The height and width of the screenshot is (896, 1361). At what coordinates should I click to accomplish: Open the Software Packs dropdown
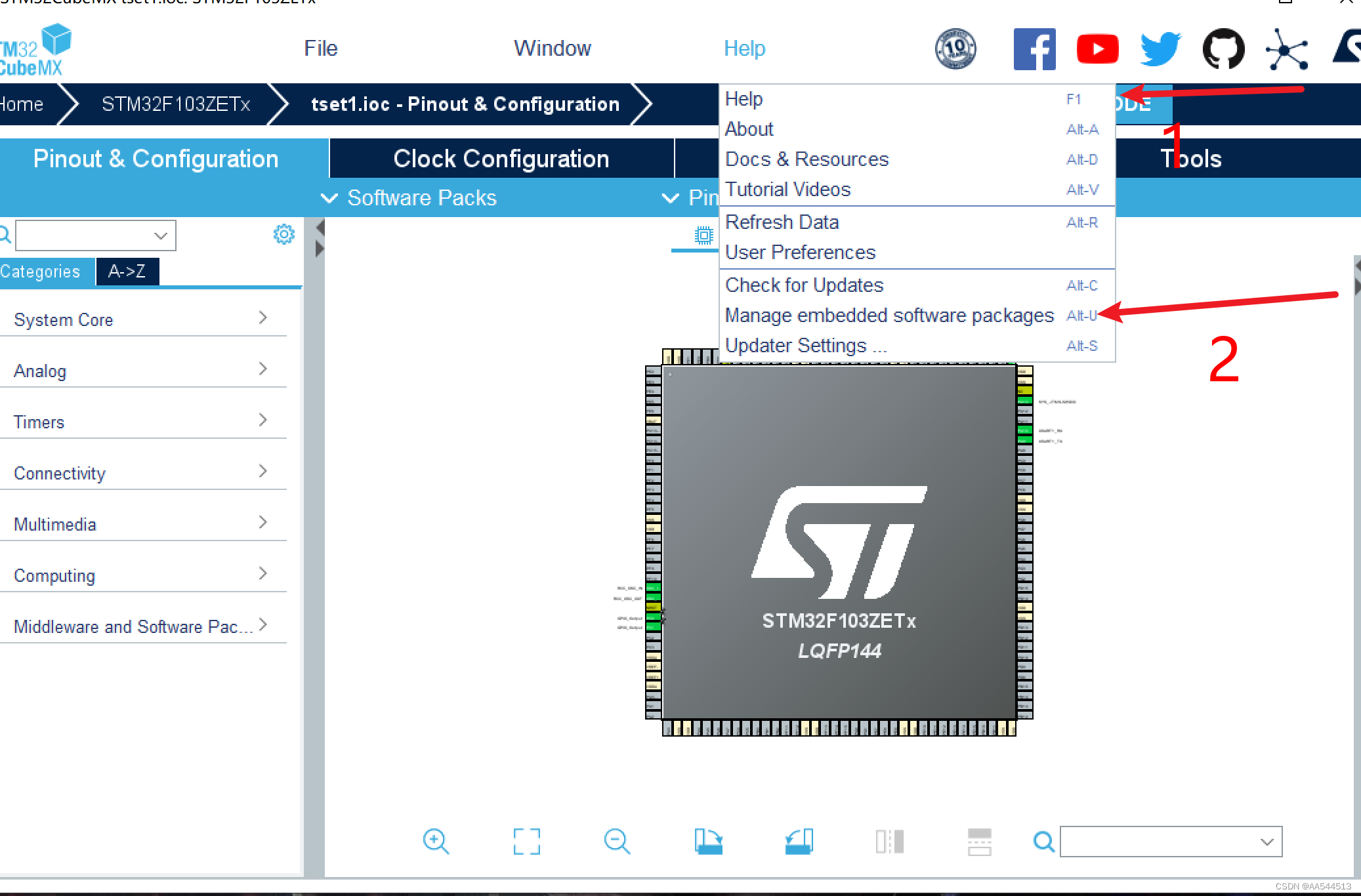[409, 197]
